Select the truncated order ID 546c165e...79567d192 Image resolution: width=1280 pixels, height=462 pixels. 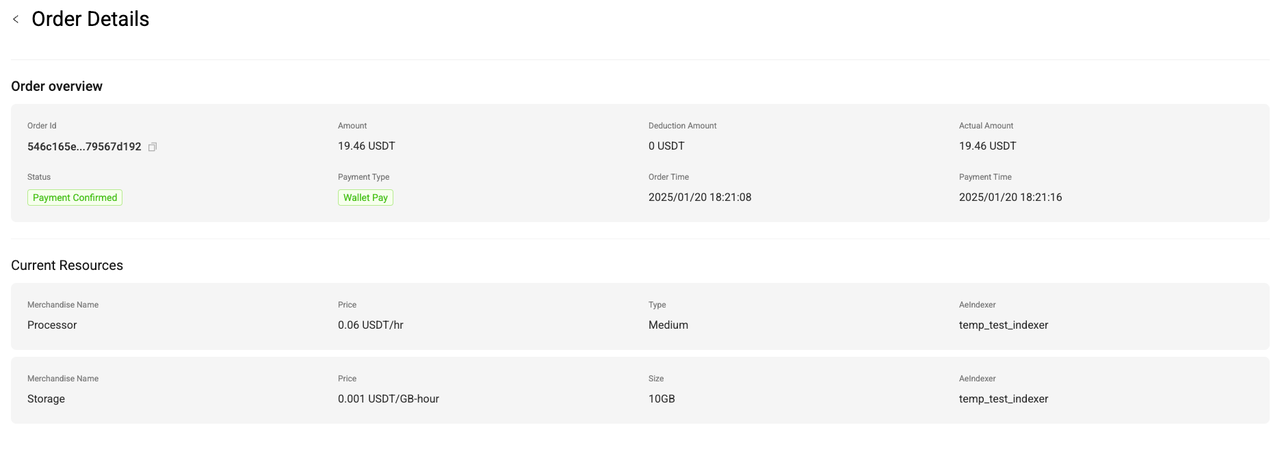(84, 147)
